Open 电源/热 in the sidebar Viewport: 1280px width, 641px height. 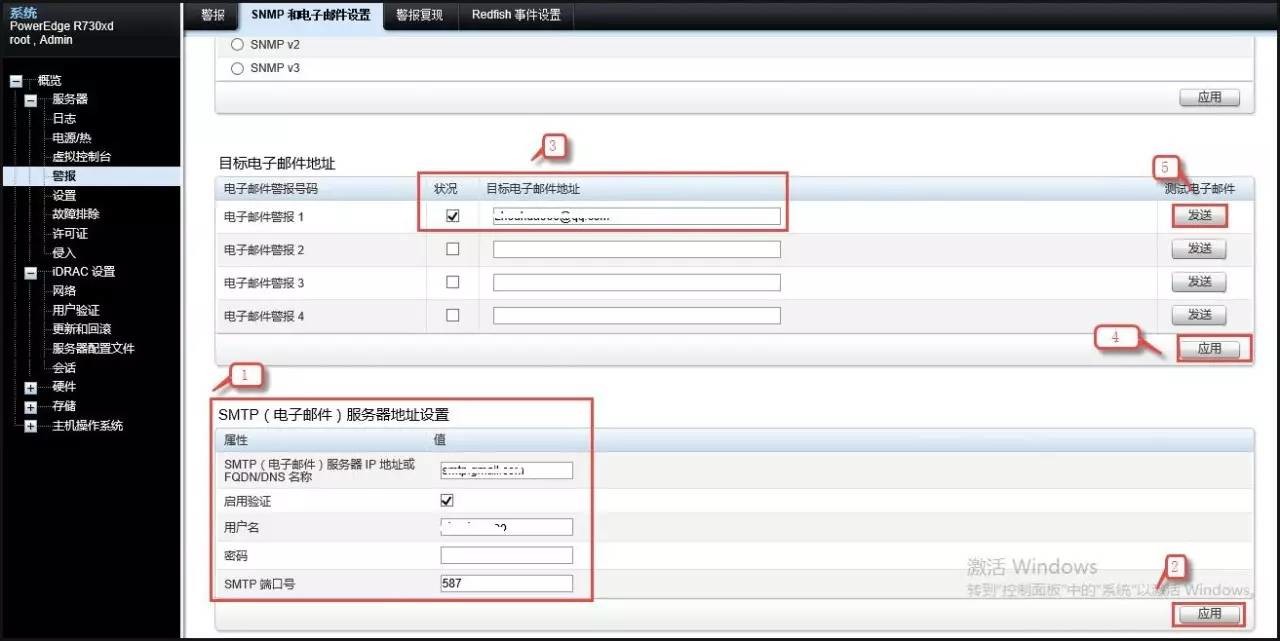point(72,138)
